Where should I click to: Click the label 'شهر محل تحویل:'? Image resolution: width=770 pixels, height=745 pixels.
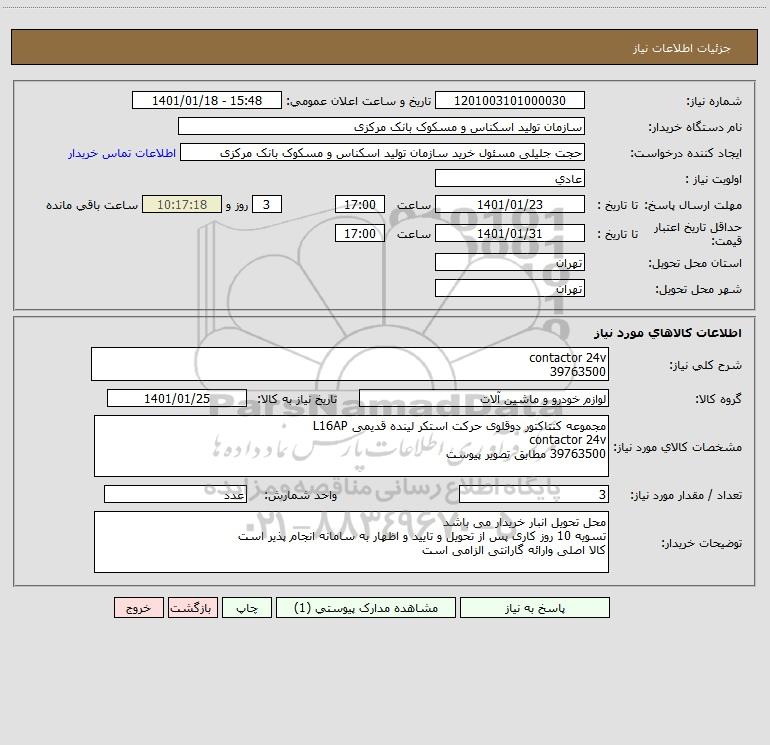click(698, 289)
